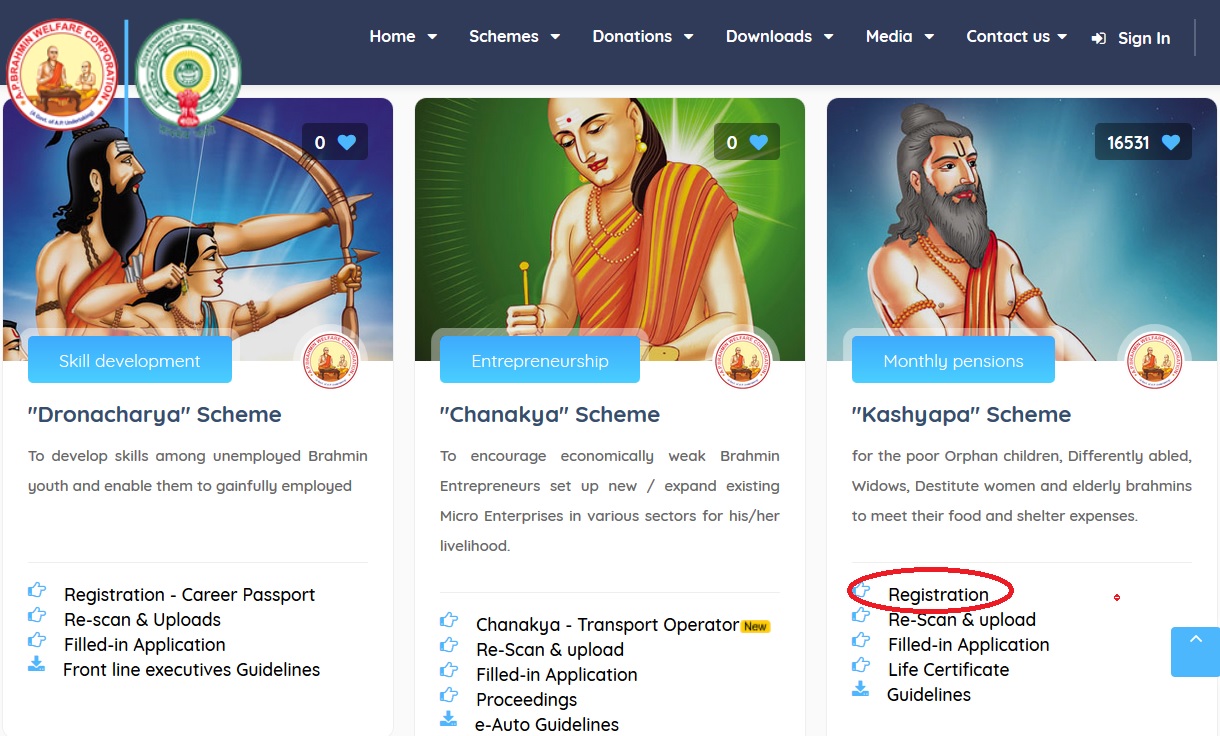Screen dimensions: 1220x736
Task: Open Chanakya - Transport Operator link
Action: tap(607, 624)
